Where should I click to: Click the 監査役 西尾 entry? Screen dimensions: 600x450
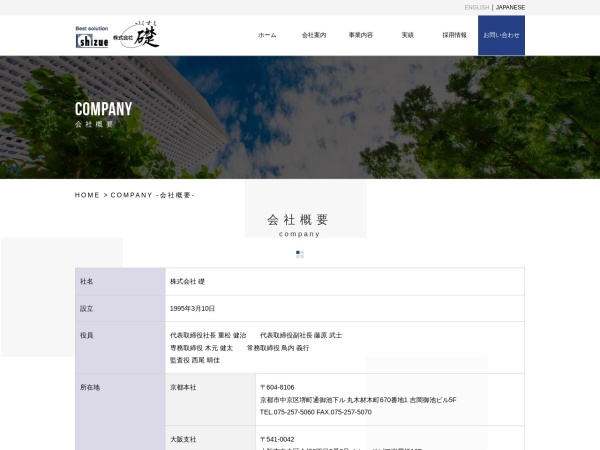[195, 360]
